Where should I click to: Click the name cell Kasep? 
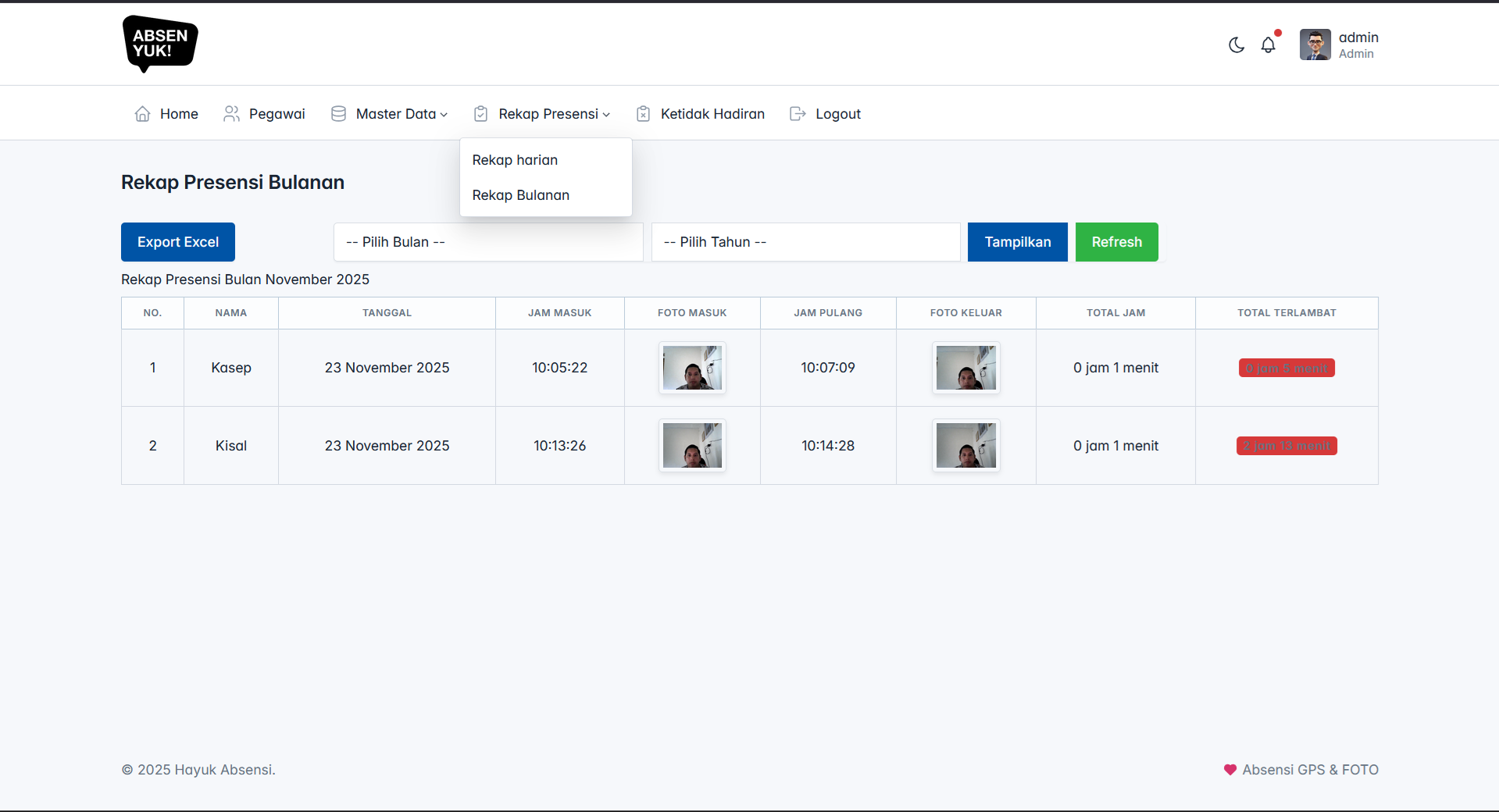tap(231, 368)
